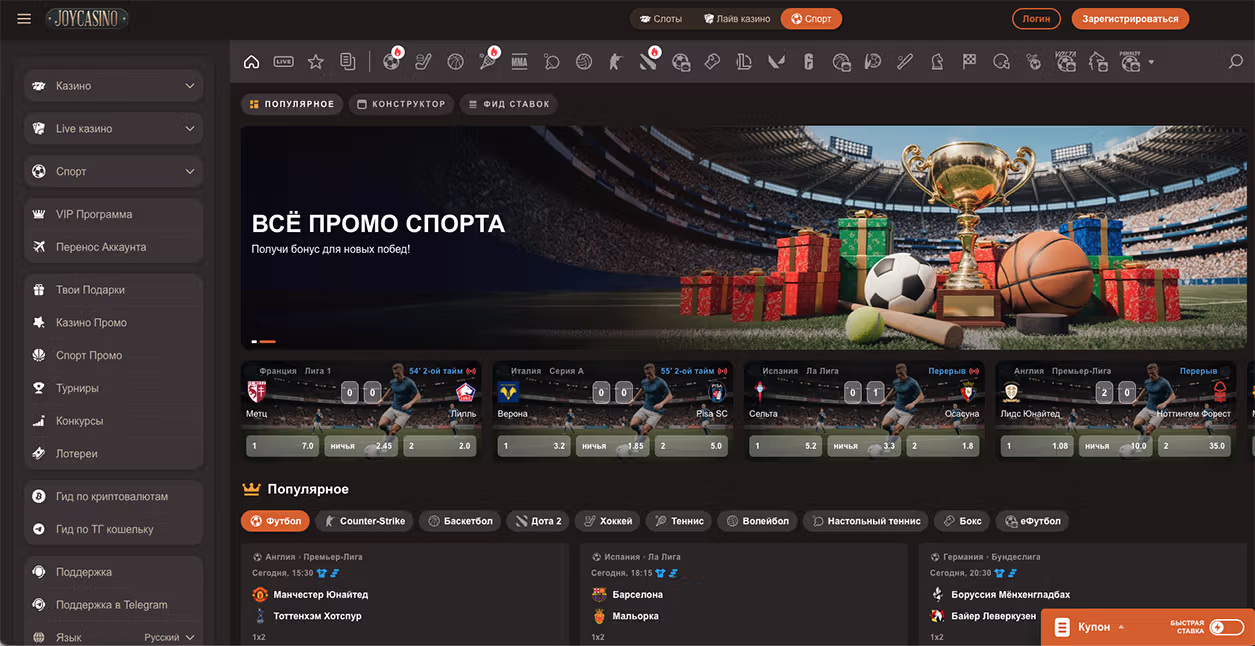
Task: Open Казино Промо in sidebar
Action: (x=113, y=323)
